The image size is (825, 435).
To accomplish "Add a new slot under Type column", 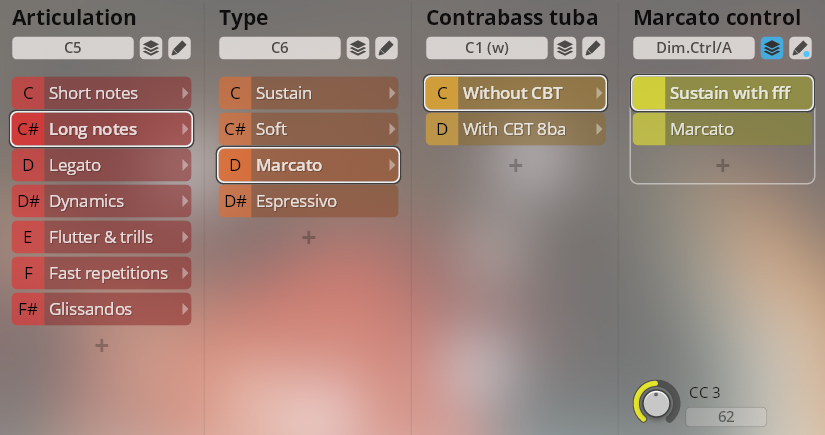I will [x=308, y=238].
